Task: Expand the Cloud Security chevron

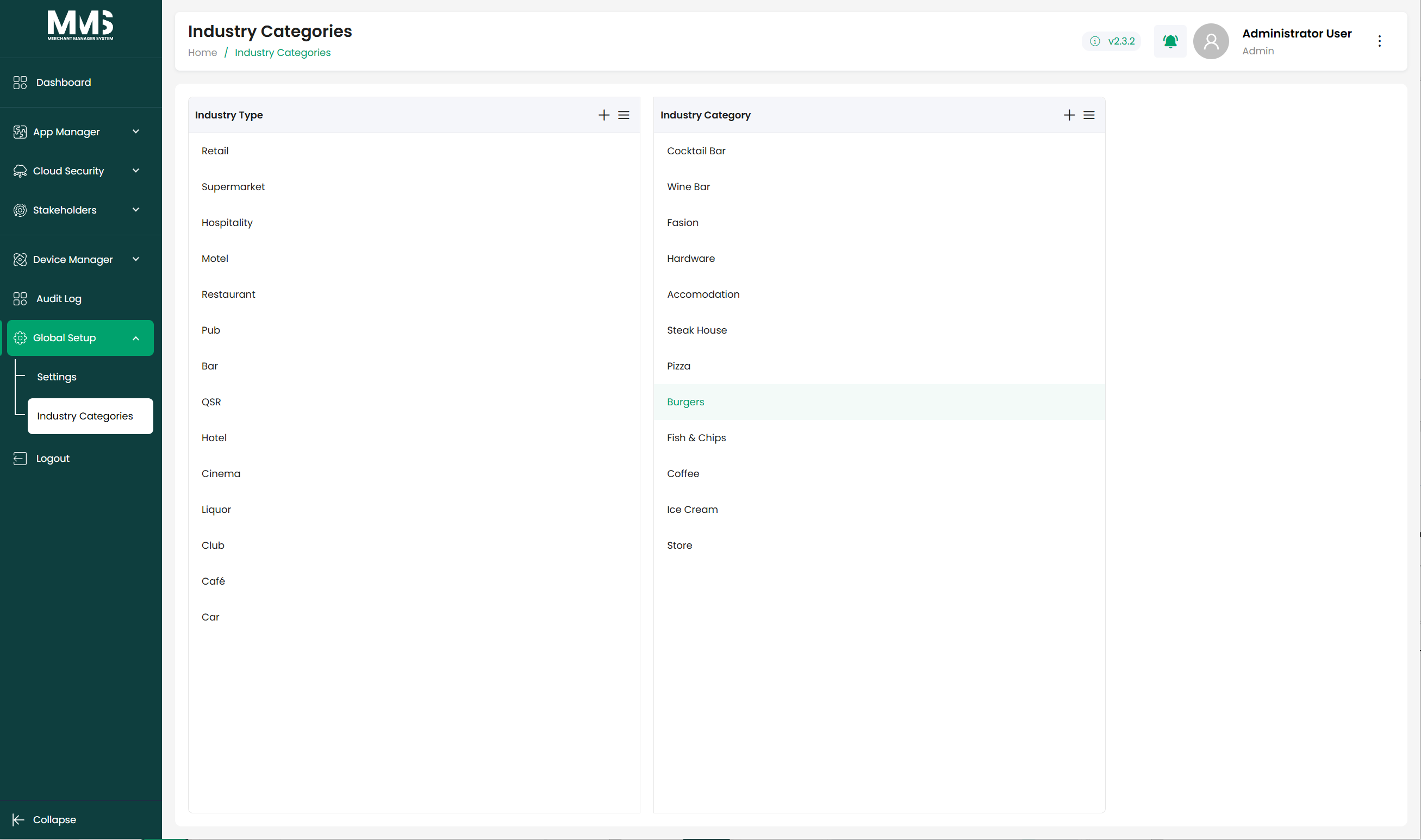Action: (x=136, y=171)
